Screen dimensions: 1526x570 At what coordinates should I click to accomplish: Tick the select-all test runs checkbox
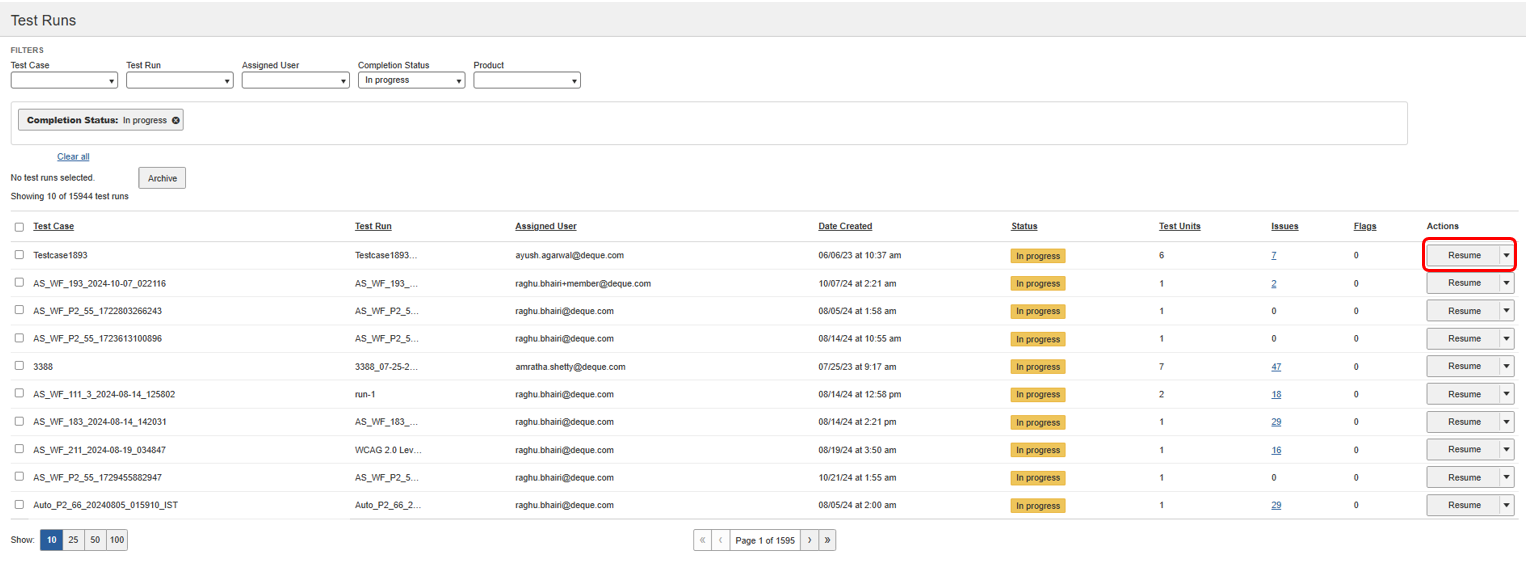tap(19, 227)
